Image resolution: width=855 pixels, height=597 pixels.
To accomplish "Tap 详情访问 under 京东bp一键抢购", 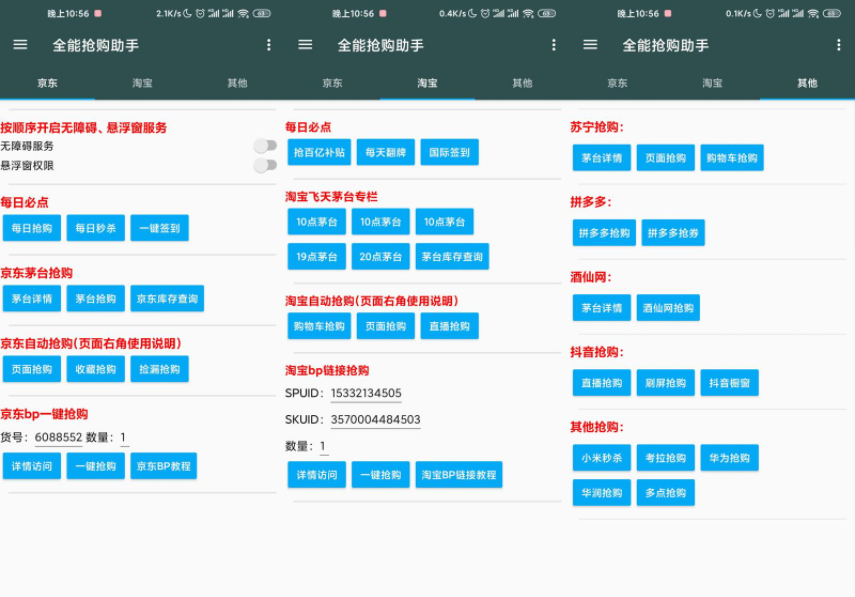I will coord(32,466).
